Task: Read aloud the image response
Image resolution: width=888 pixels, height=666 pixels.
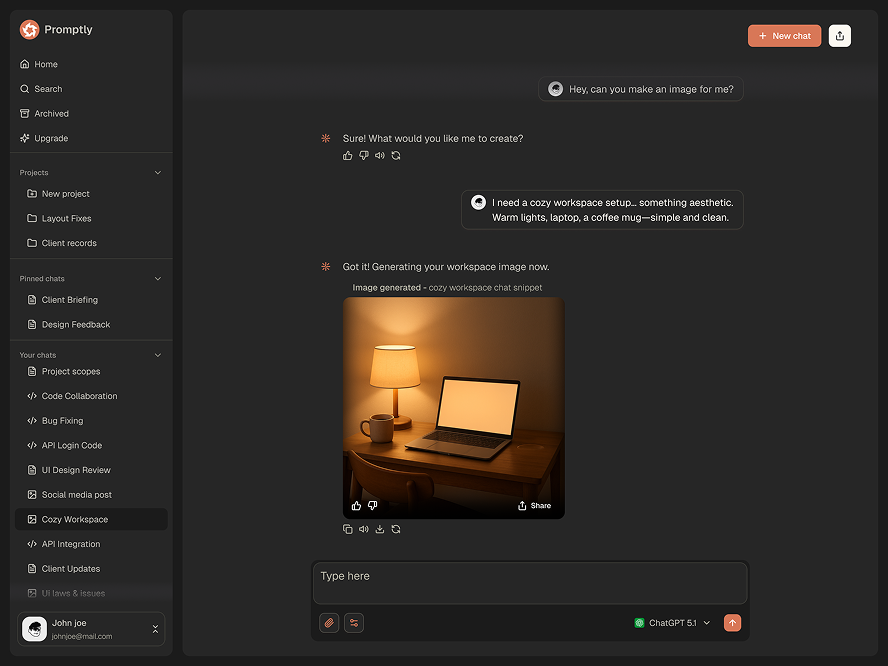Action: 364,529
